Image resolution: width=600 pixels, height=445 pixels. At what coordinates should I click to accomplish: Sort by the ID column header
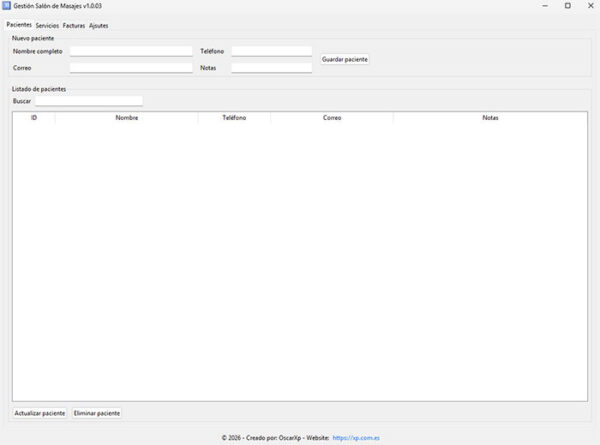pos(34,117)
